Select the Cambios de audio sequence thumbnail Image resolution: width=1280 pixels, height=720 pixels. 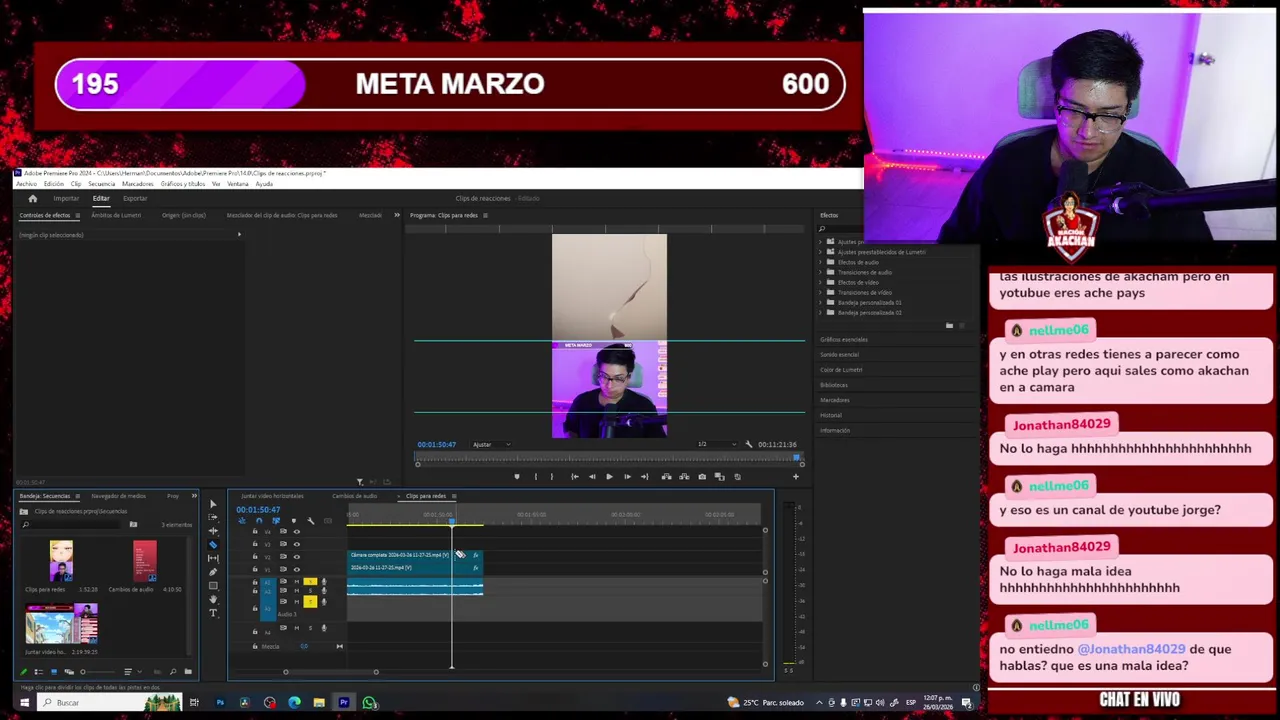[145, 561]
